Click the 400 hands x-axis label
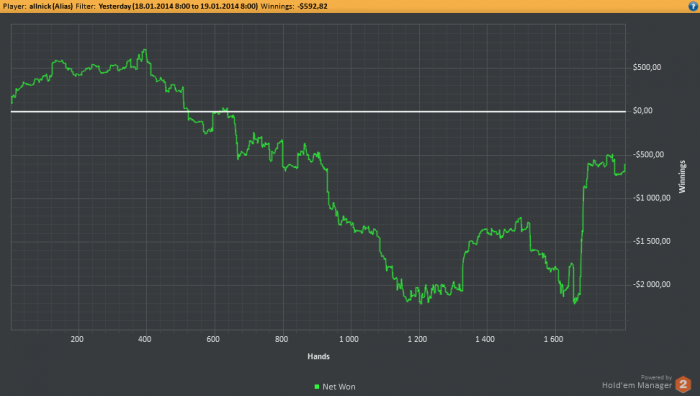 pyautogui.click(x=145, y=339)
